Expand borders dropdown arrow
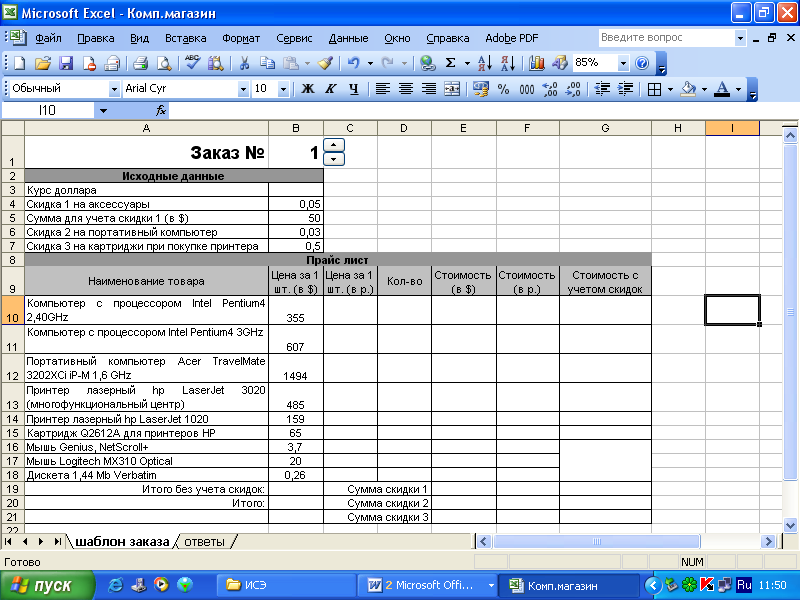Screen dimensions: 800x600 670,89
